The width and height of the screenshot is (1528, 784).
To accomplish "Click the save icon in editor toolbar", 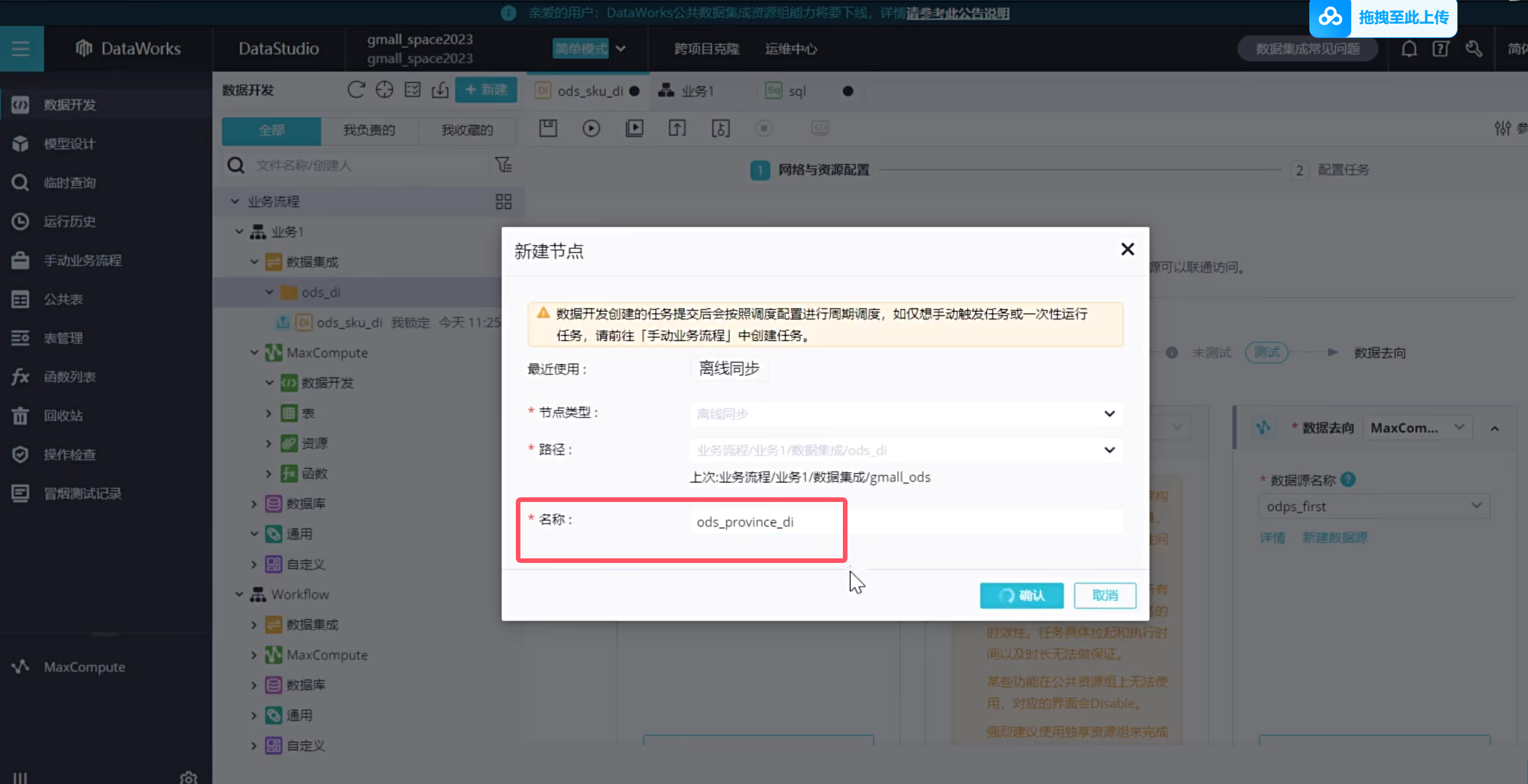I will [548, 128].
